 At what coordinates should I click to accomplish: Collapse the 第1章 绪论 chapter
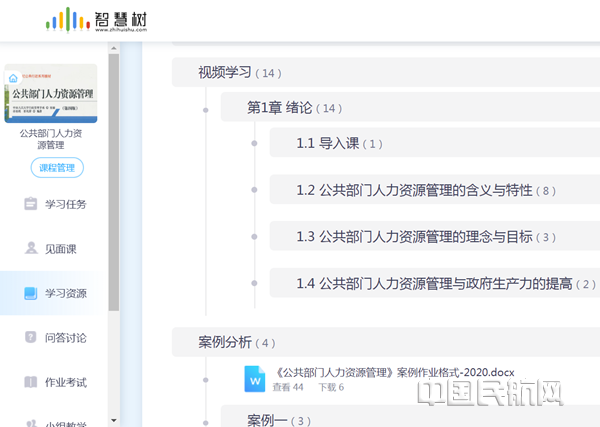[410, 108]
